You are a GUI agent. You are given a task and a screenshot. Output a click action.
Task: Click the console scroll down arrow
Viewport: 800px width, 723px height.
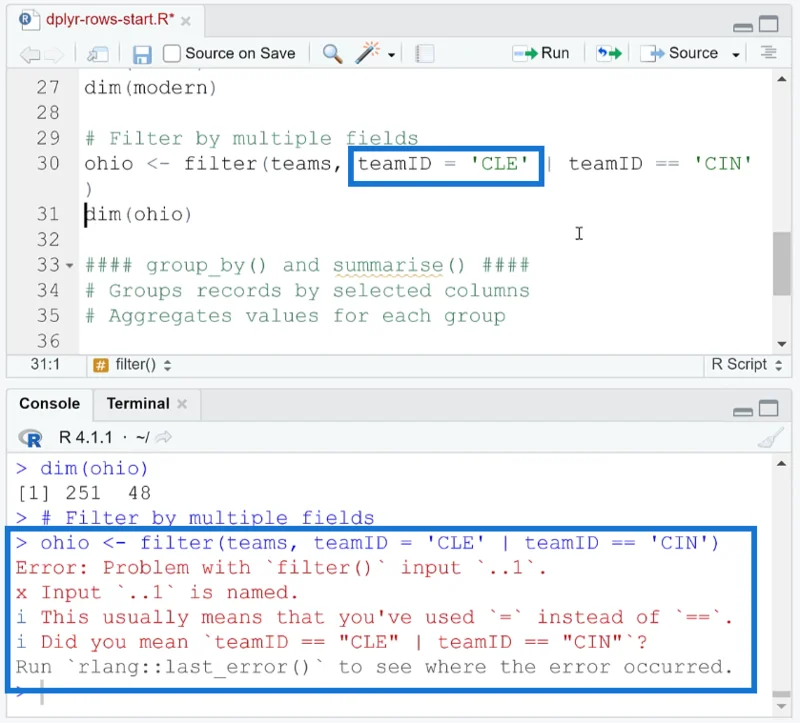(x=781, y=706)
